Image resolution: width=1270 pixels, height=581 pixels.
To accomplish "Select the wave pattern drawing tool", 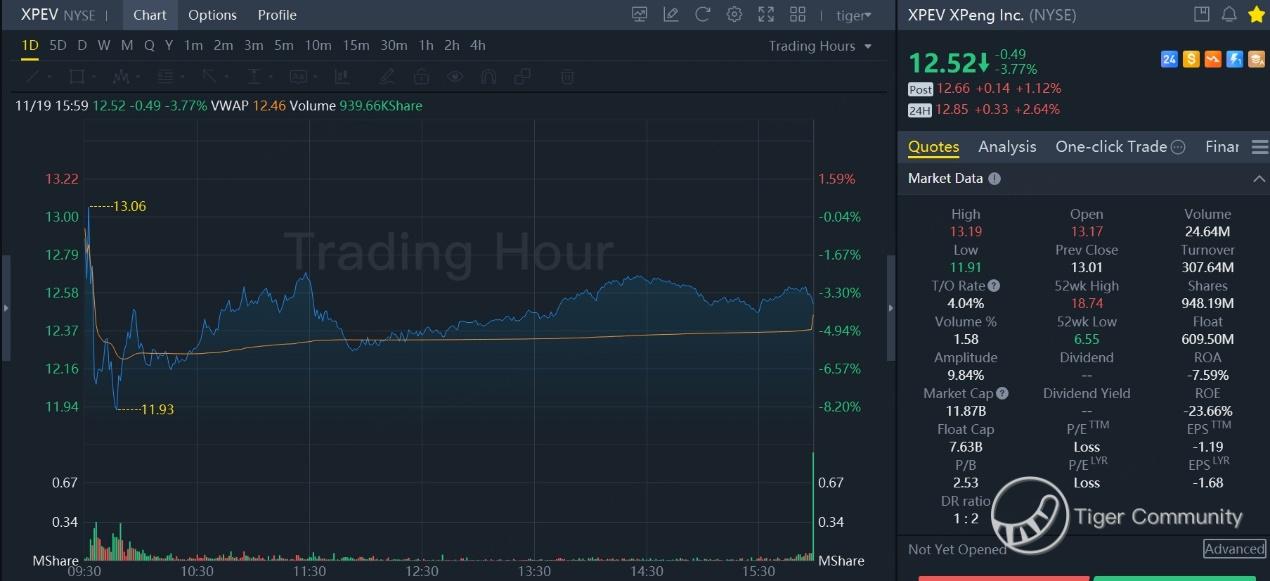I will tap(122, 76).
